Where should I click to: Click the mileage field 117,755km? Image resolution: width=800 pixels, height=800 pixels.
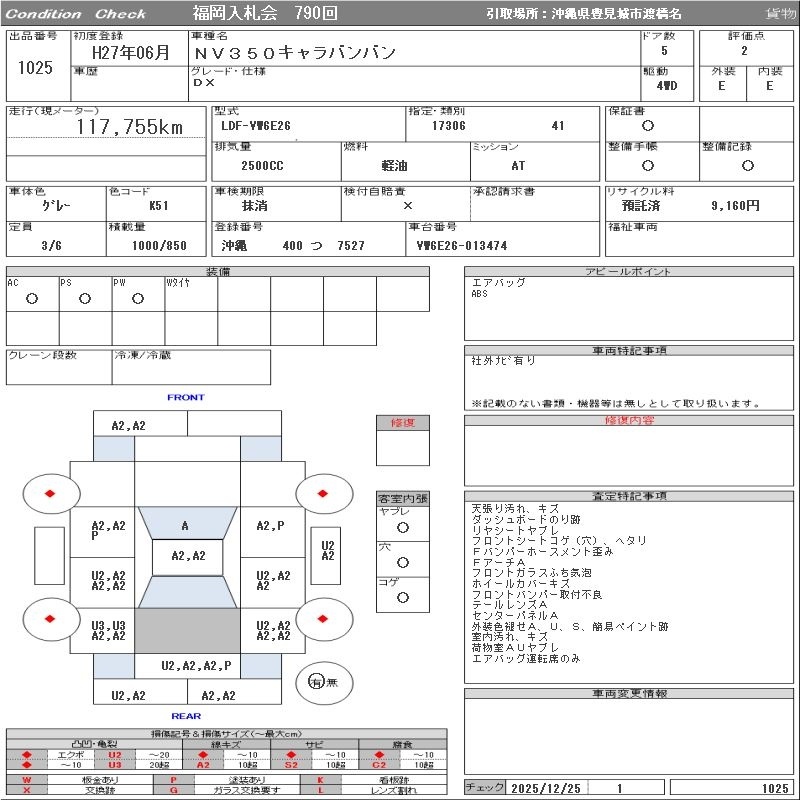(x=130, y=127)
